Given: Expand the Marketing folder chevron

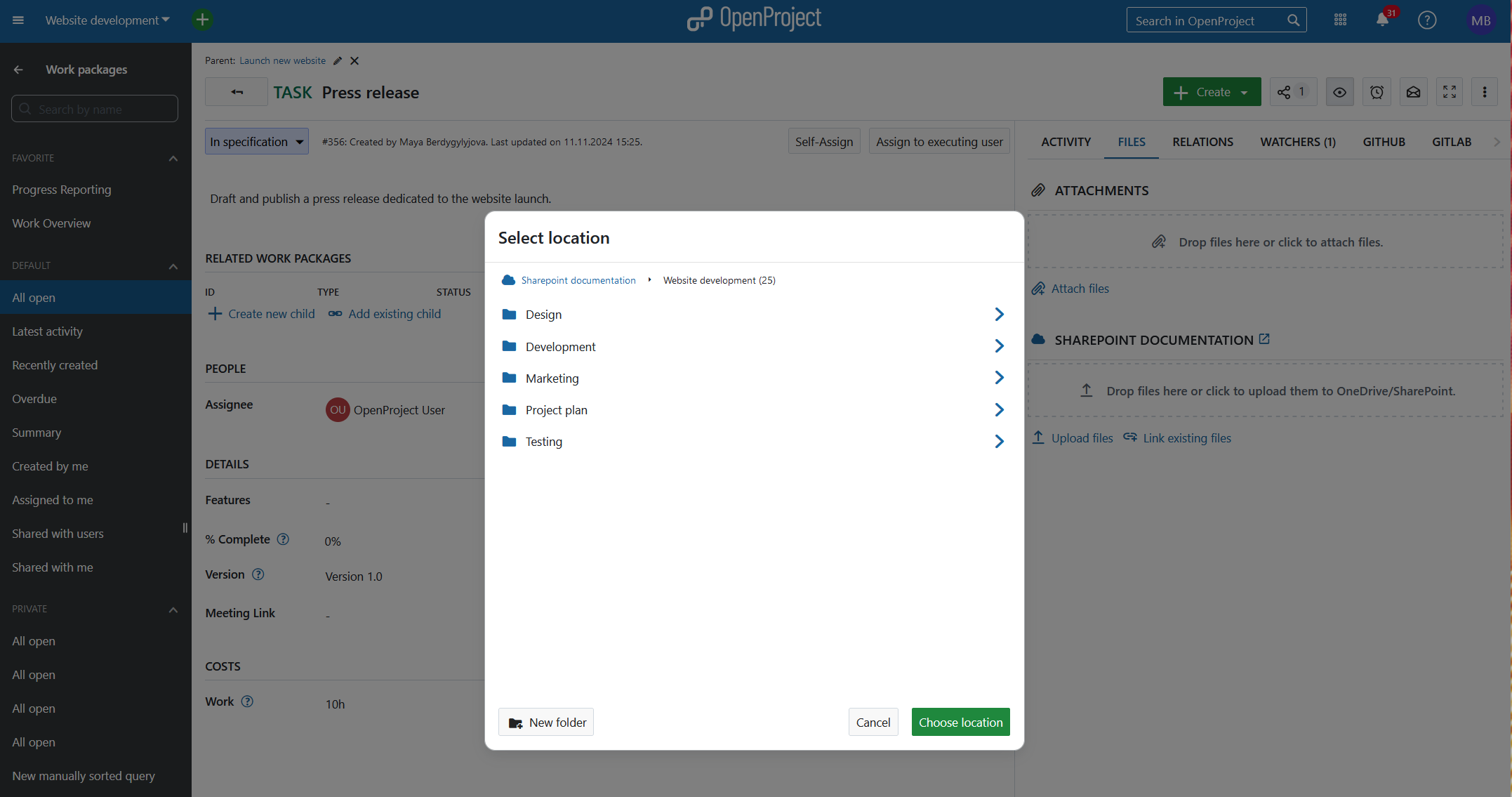Looking at the screenshot, I should point(999,378).
